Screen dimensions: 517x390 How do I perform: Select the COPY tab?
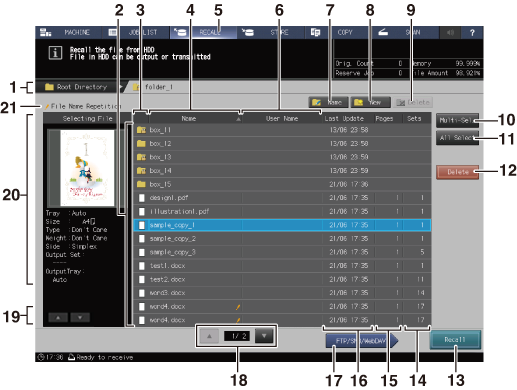336,33
